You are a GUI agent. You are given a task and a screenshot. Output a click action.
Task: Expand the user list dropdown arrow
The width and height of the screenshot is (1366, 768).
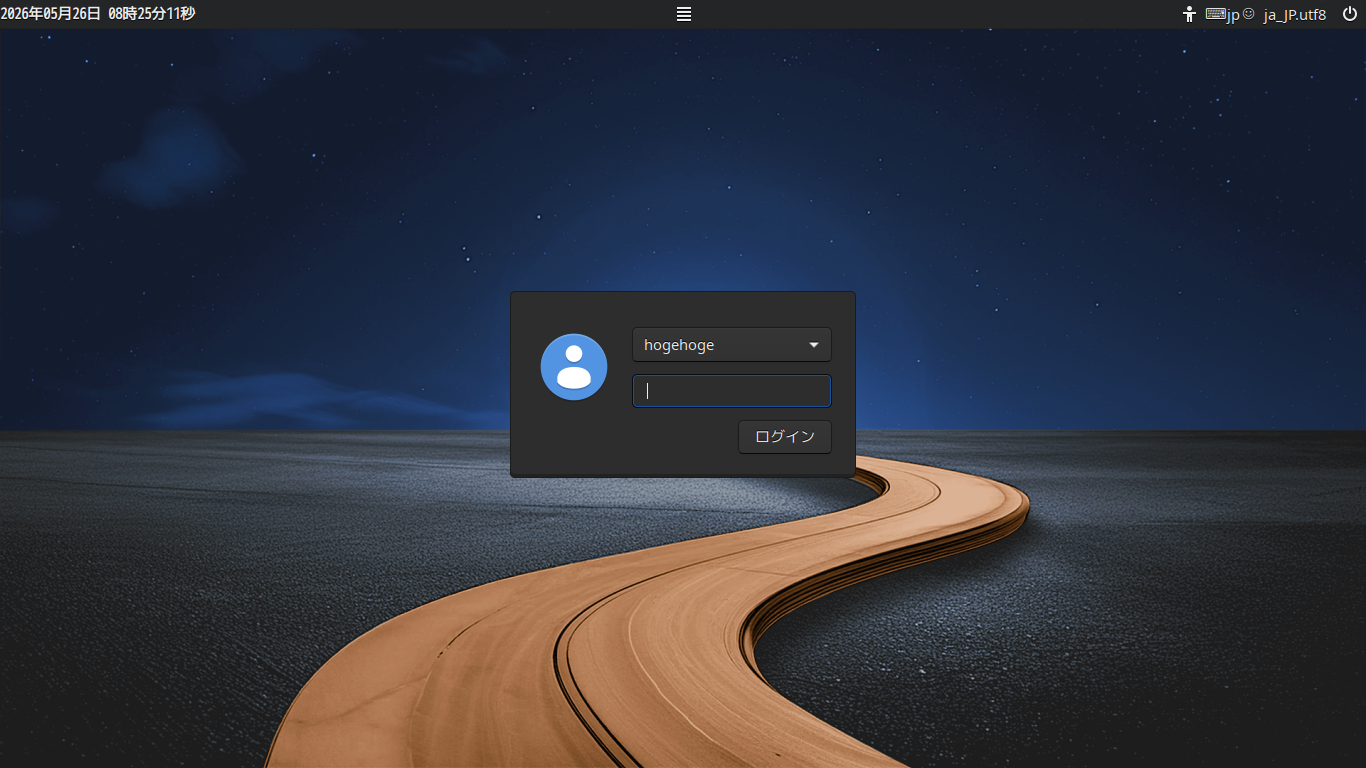click(x=814, y=345)
